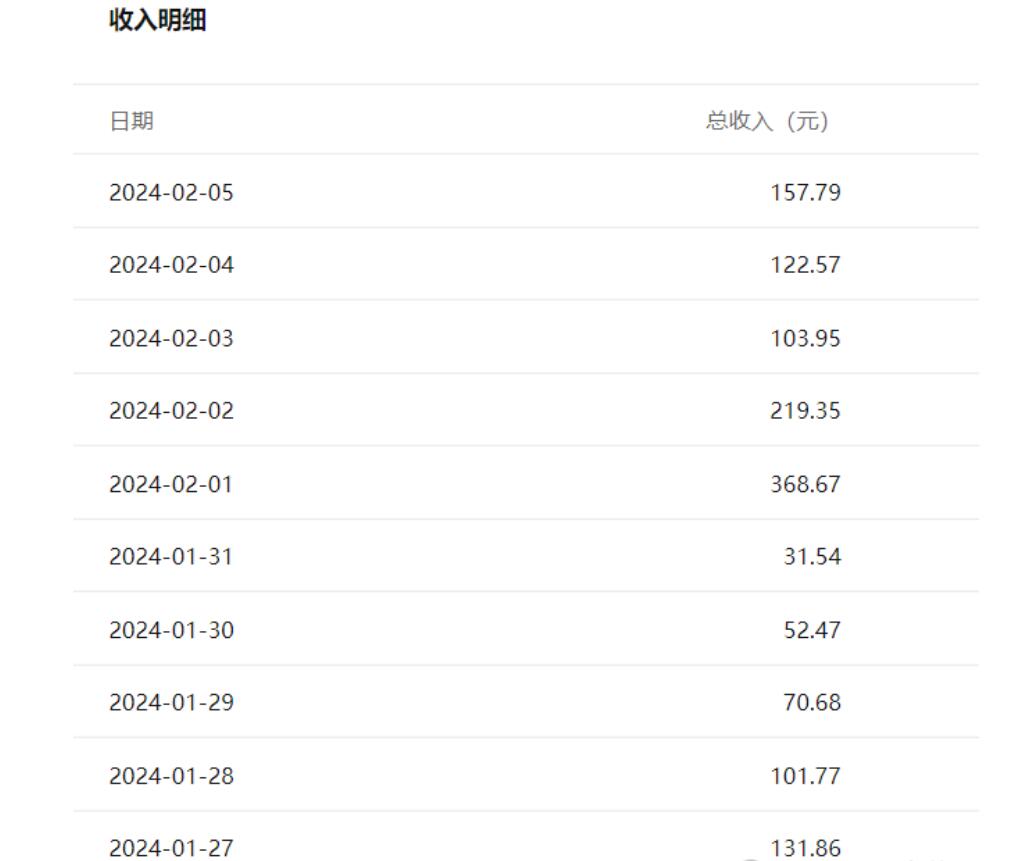Select the 2024-01-31 date entry
The height and width of the screenshot is (861, 1023).
coord(171,557)
